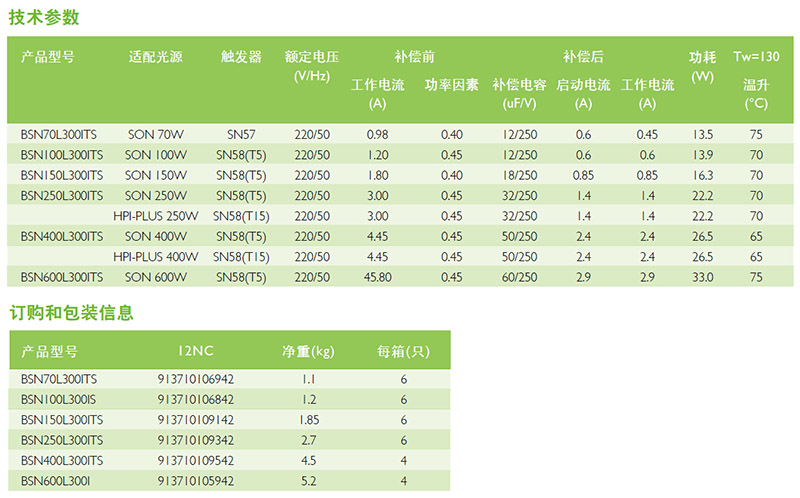
Task: Select the 触发器 column header
Action: 241,57
